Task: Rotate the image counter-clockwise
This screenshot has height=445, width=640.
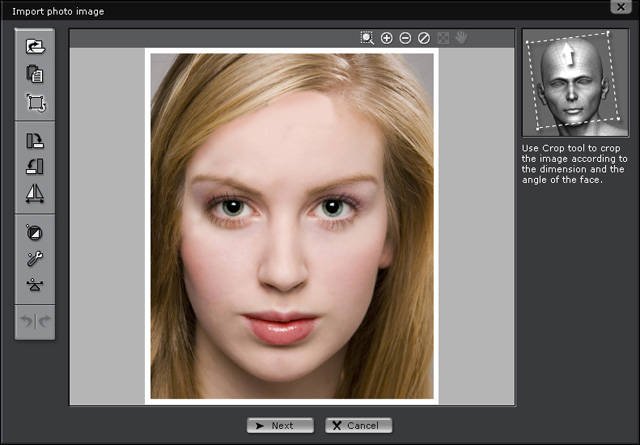Action: click(x=35, y=167)
